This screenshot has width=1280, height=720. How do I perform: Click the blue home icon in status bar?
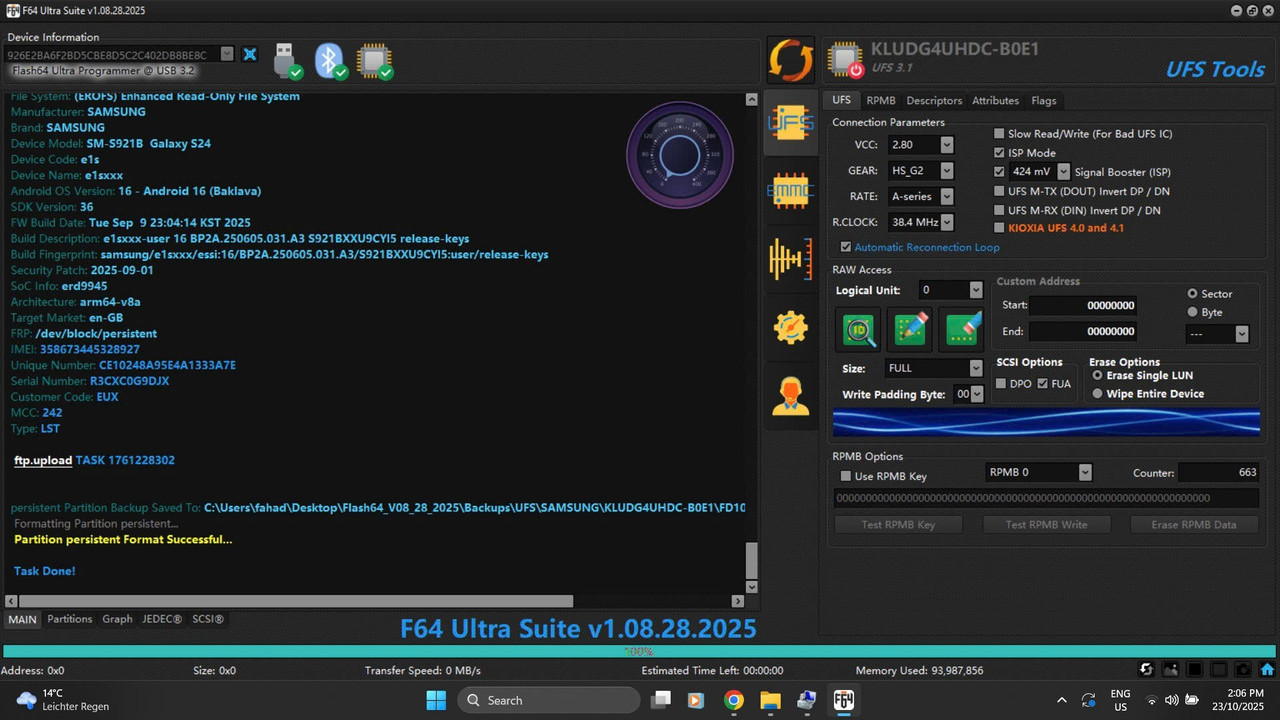click(x=1267, y=670)
